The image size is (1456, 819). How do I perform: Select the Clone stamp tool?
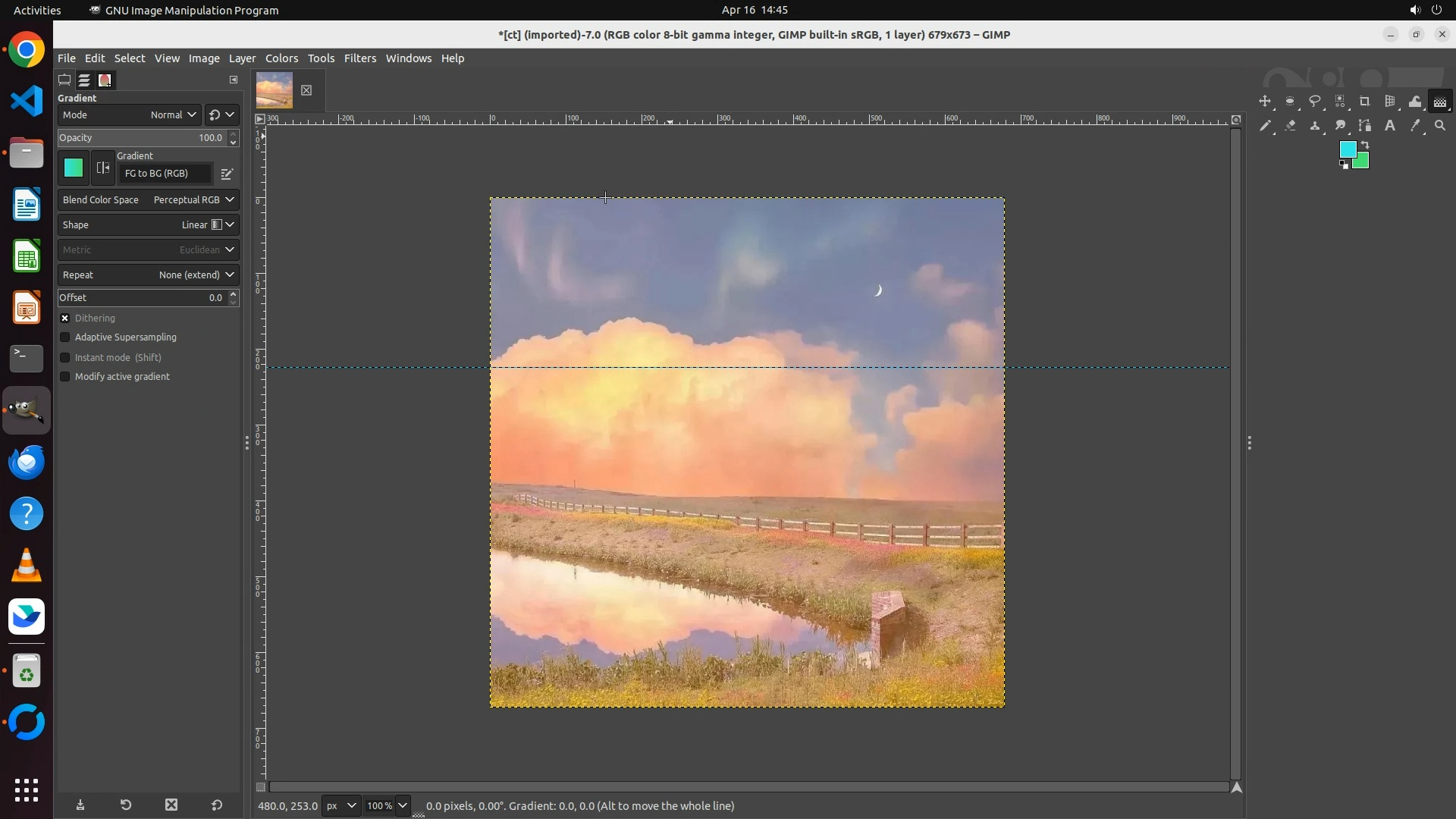click(x=1315, y=126)
